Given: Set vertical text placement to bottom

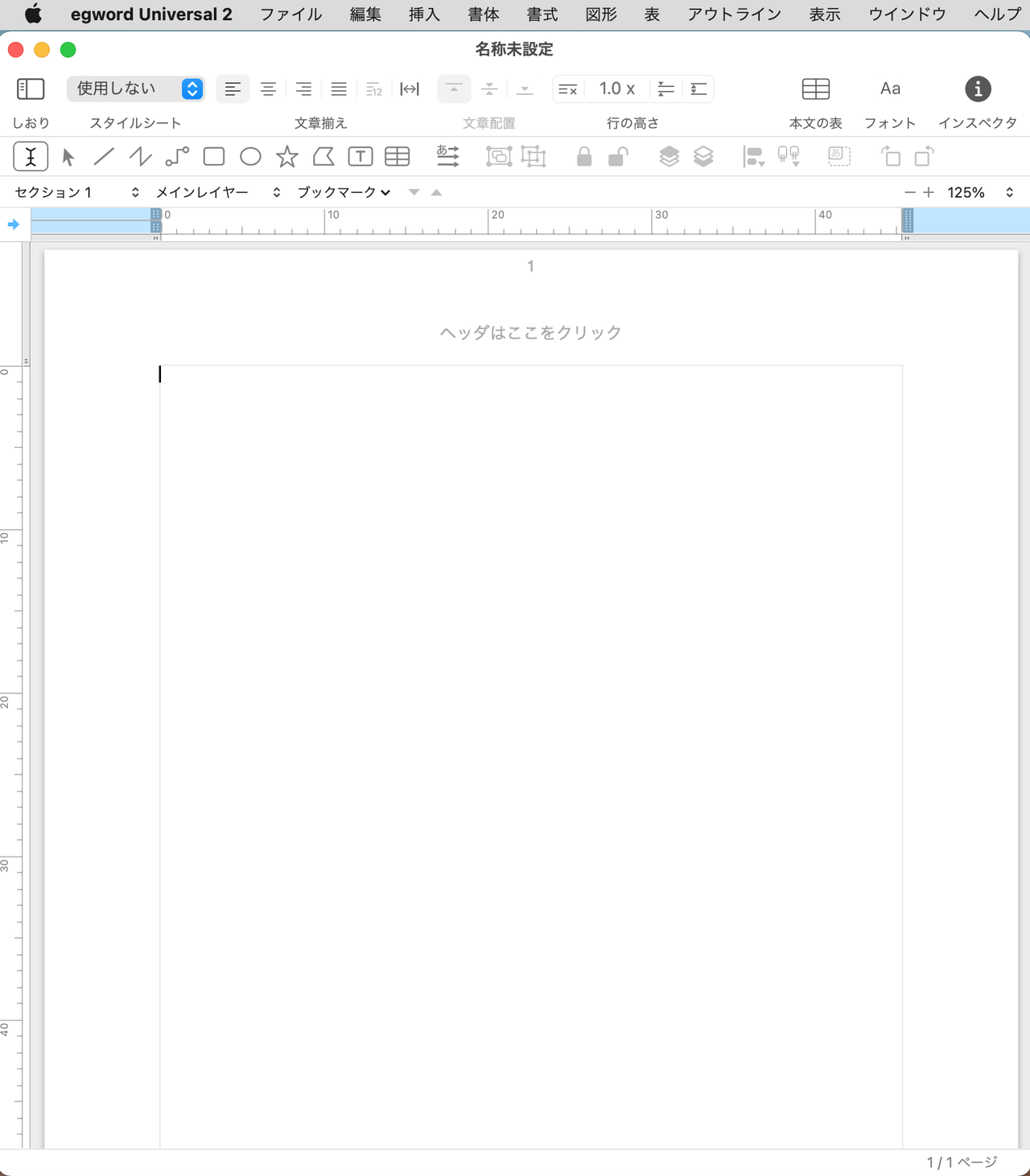Looking at the screenshot, I should (525, 88).
